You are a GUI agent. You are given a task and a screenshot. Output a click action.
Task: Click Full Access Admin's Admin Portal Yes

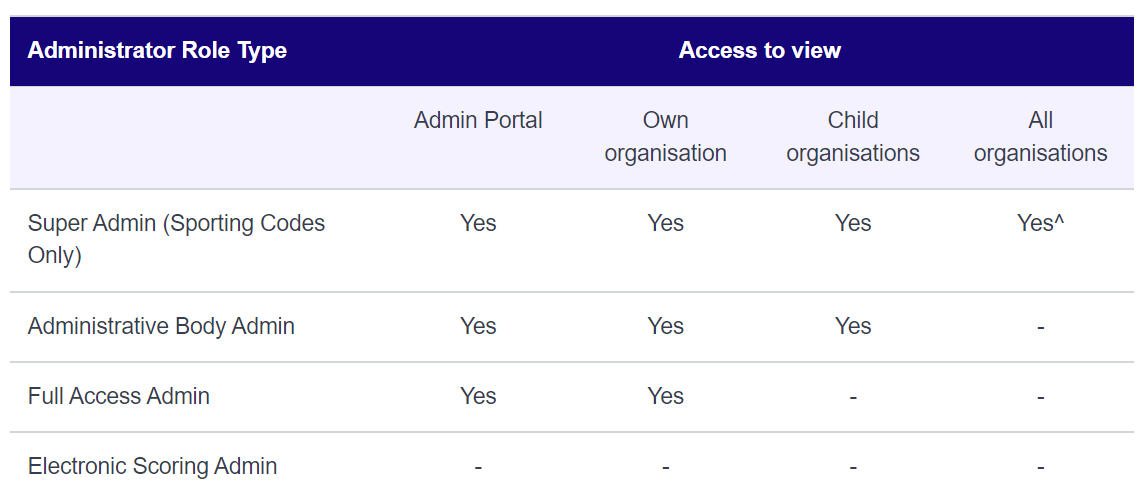click(478, 396)
